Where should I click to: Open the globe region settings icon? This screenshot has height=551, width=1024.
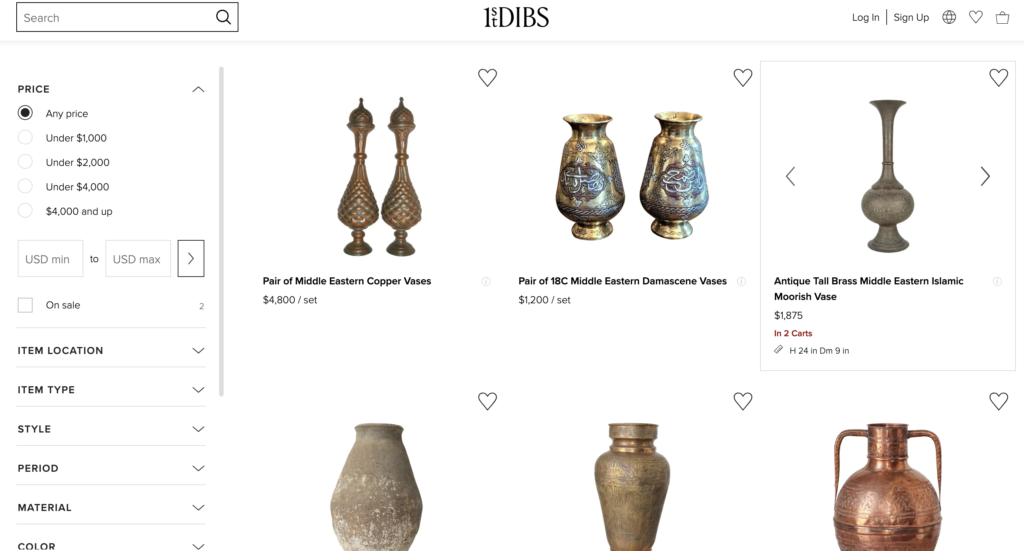tap(949, 17)
